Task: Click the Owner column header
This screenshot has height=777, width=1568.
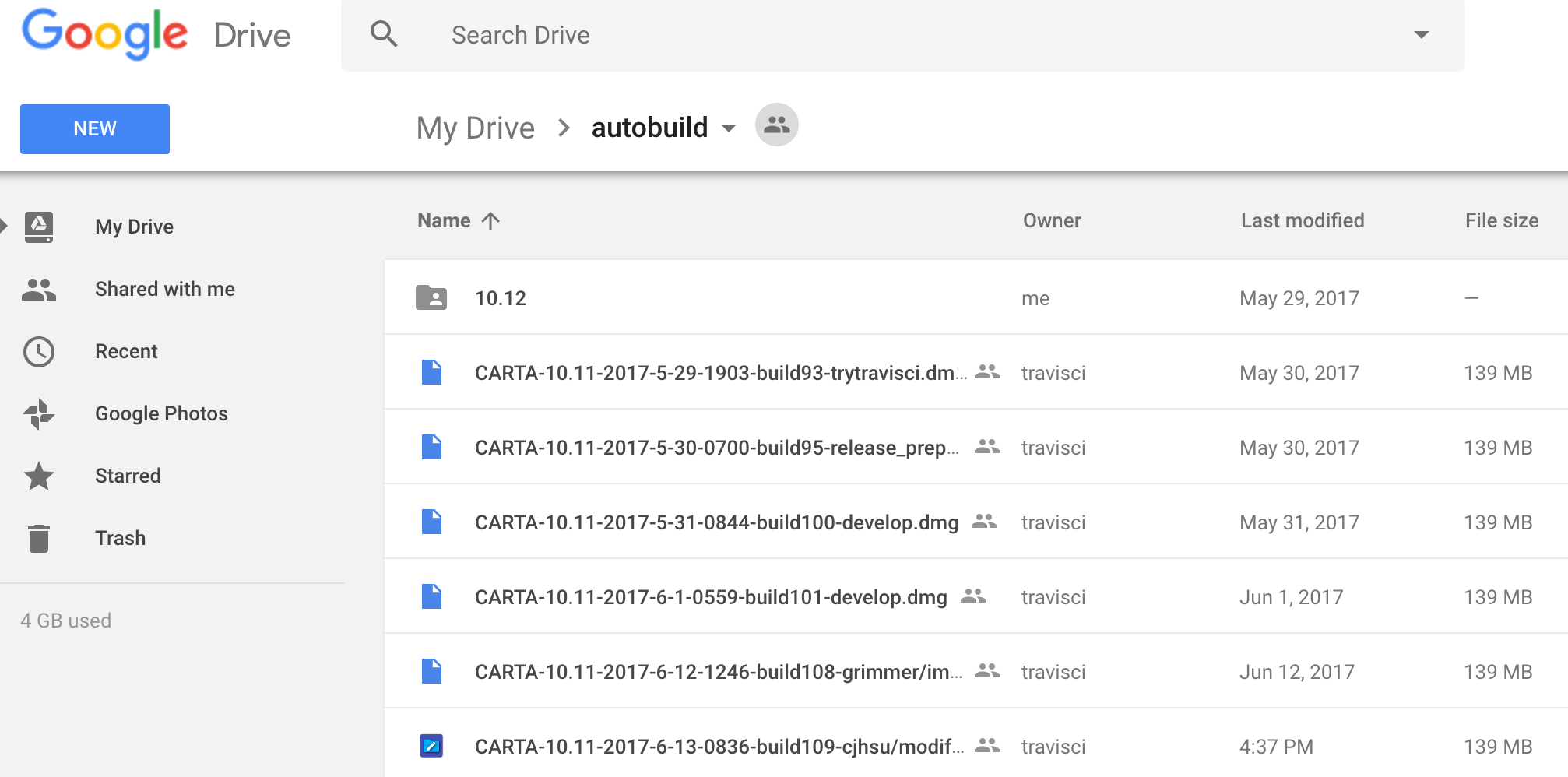Action: tap(1052, 220)
